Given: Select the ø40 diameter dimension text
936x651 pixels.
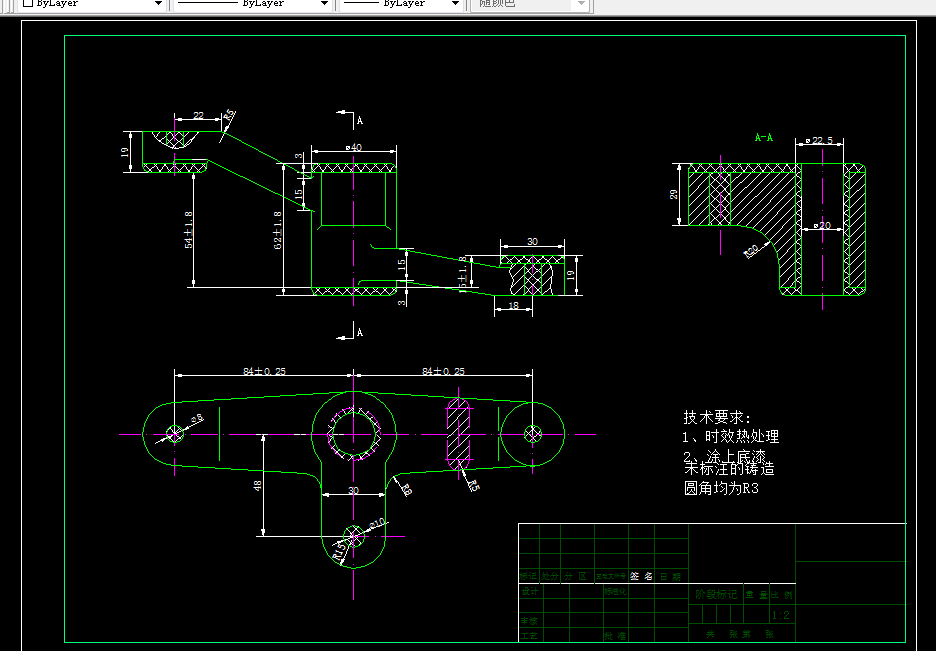Looking at the screenshot, I should pos(353,147).
